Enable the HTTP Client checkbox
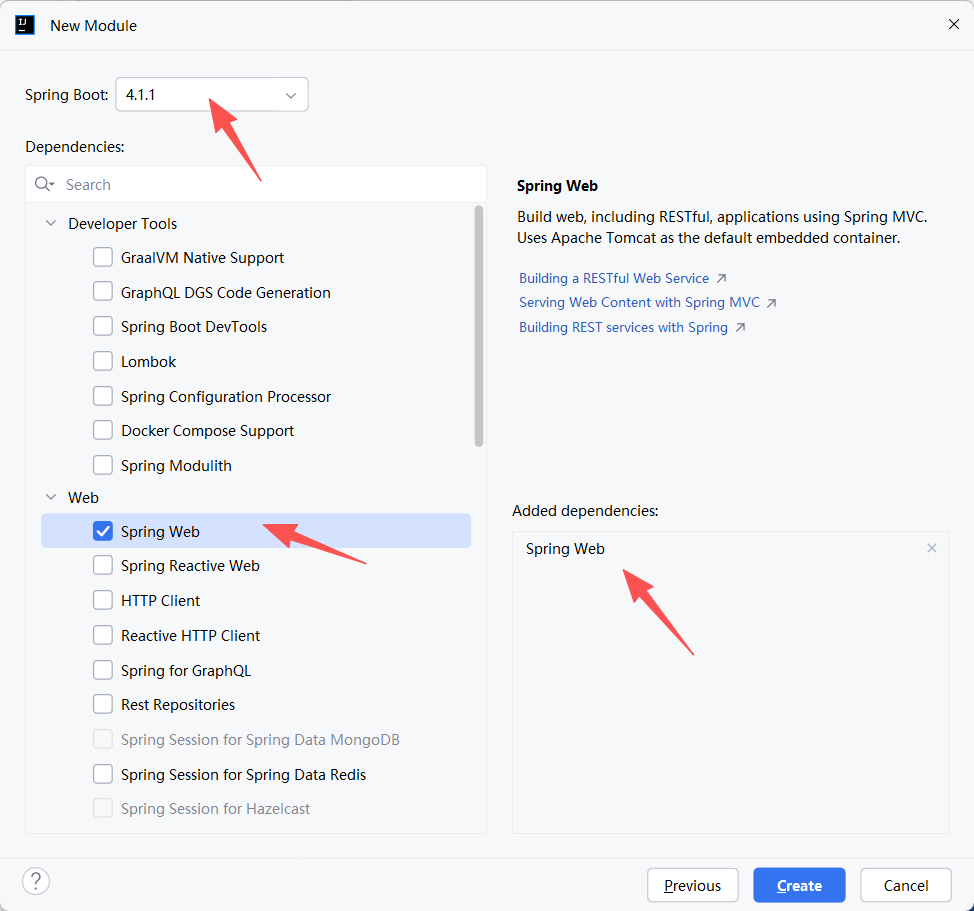Screen dimensions: 974x911 click(x=102, y=600)
